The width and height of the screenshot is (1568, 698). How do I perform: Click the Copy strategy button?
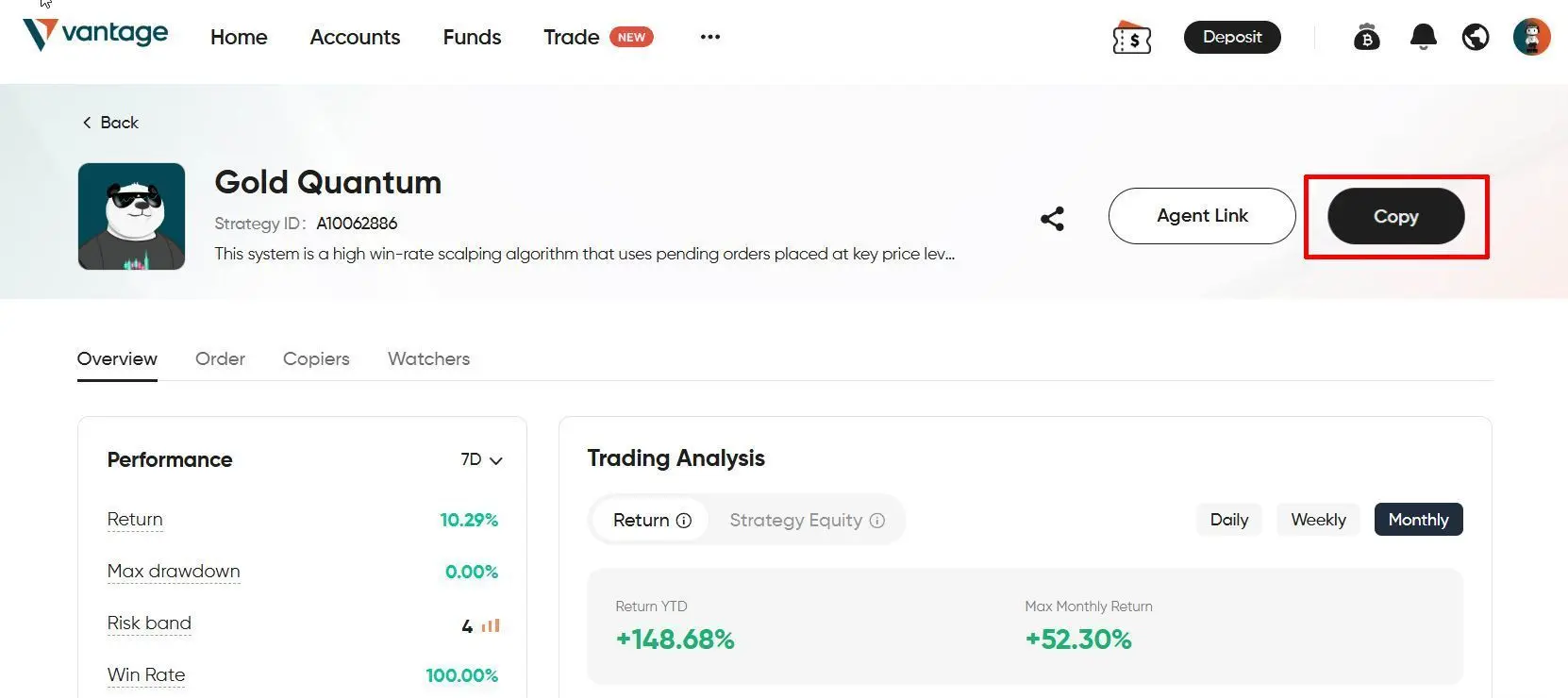(1395, 216)
